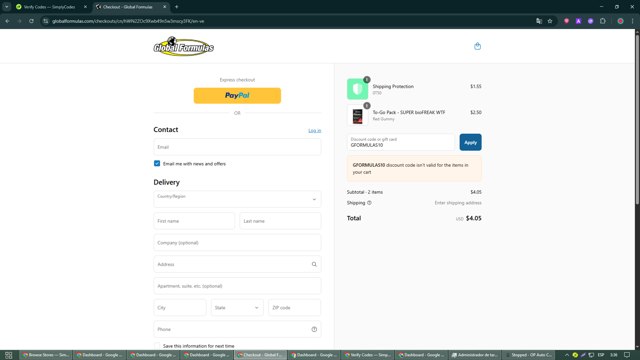The height and width of the screenshot is (360, 640).
Task: Click the translate page icon
Action: (x=539, y=21)
